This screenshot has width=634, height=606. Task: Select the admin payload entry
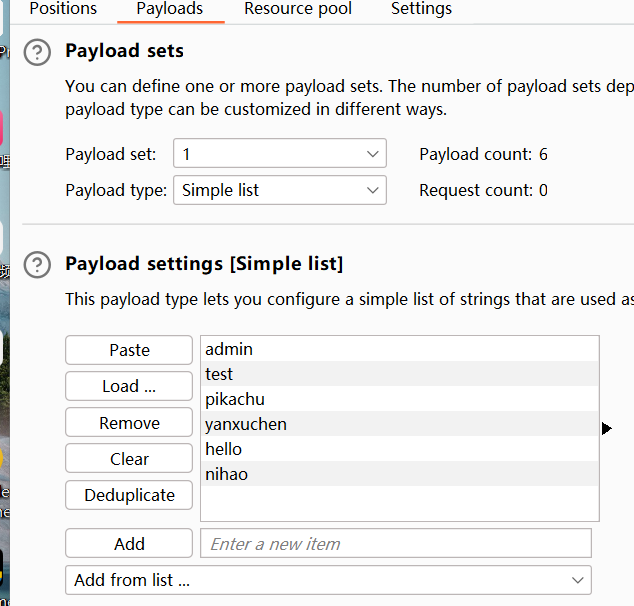[x=399, y=349]
